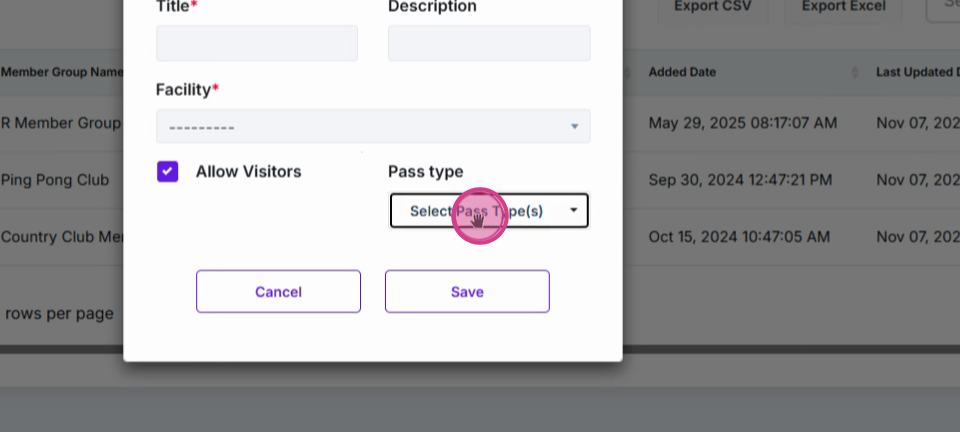This screenshot has width=960, height=432.
Task: Click the Oct 15, 2024 added date cell
Action: click(x=739, y=237)
